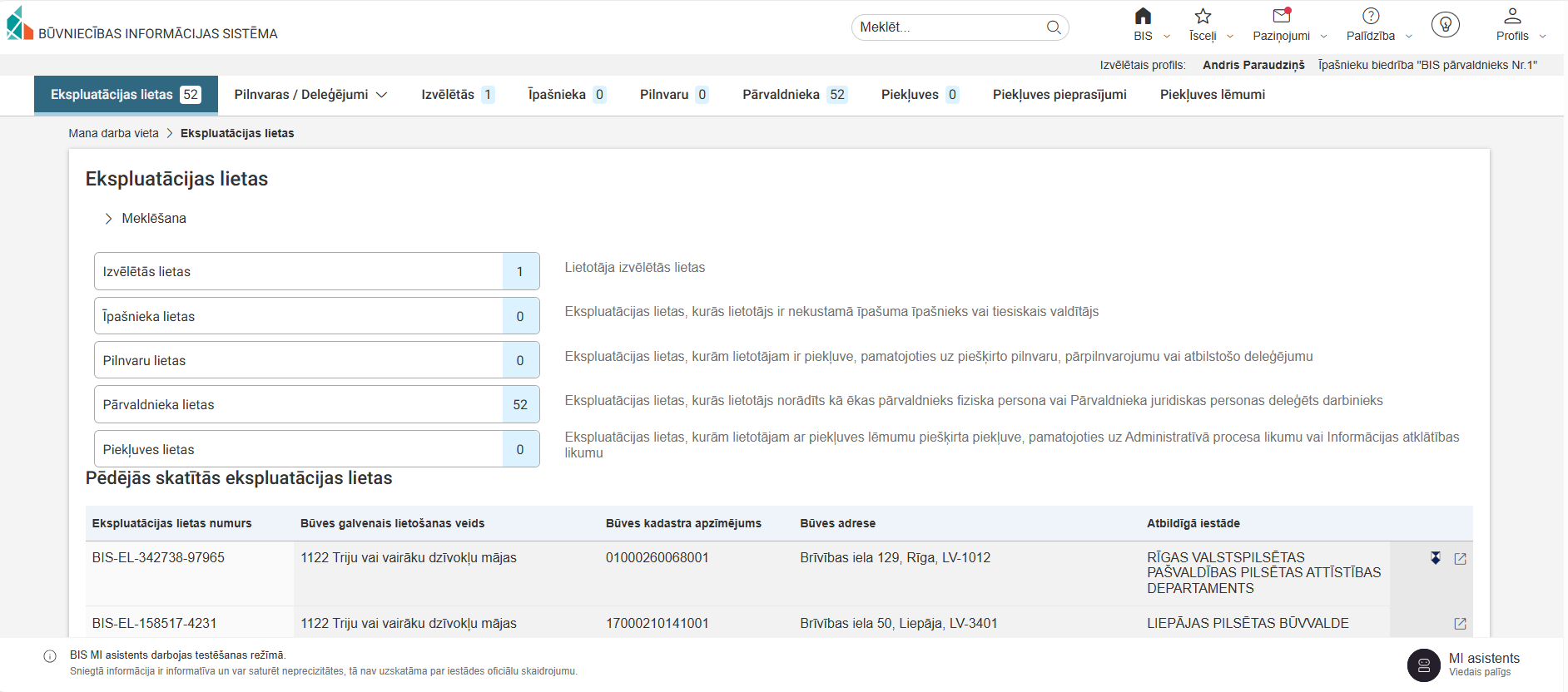Open Paziņojumi envelope notifications

click(x=1281, y=17)
